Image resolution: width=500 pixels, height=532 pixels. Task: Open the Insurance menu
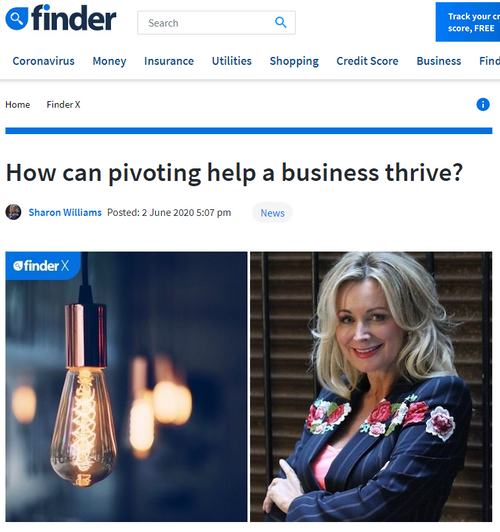tap(169, 61)
